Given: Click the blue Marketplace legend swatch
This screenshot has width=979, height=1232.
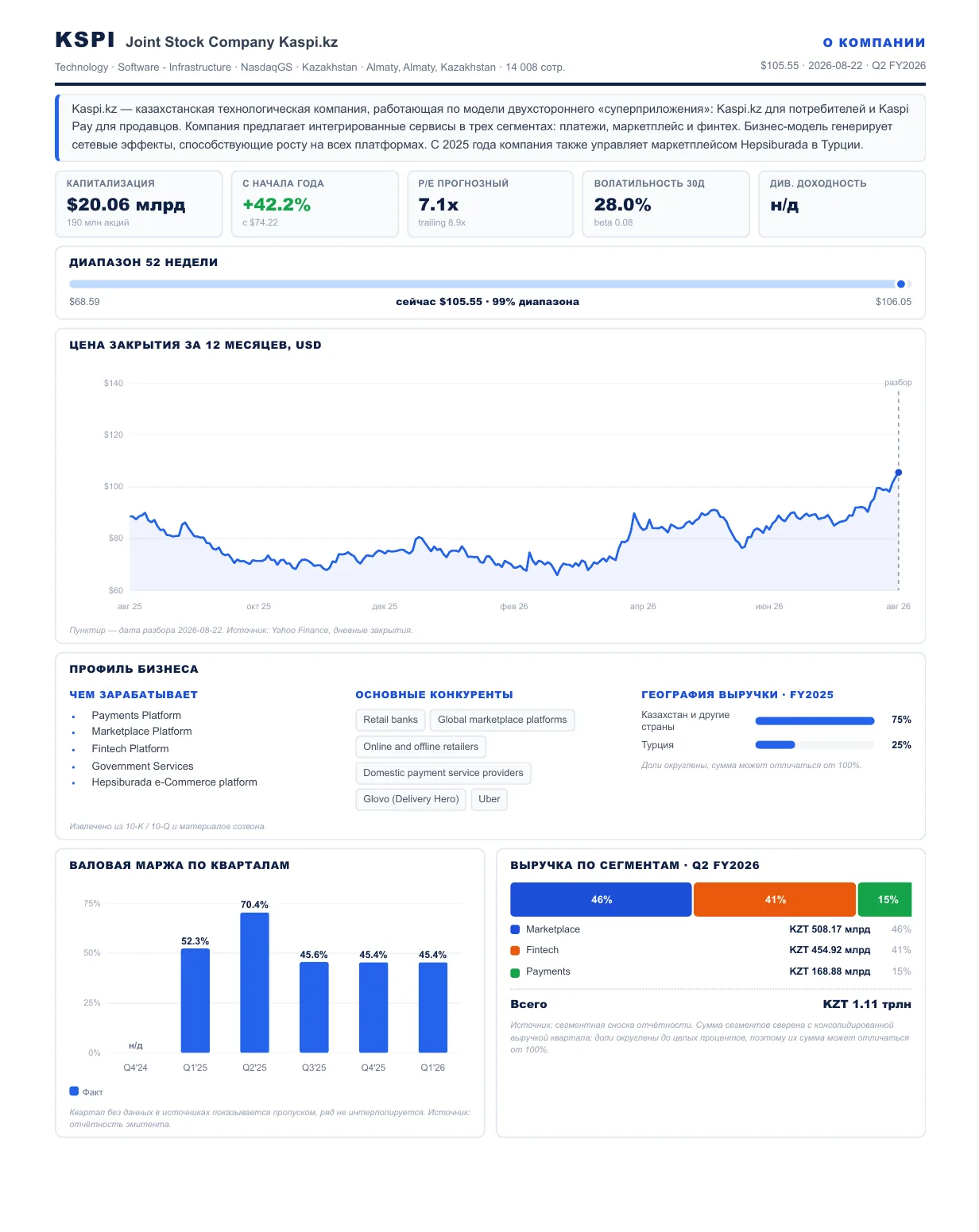Looking at the screenshot, I should click(515, 929).
